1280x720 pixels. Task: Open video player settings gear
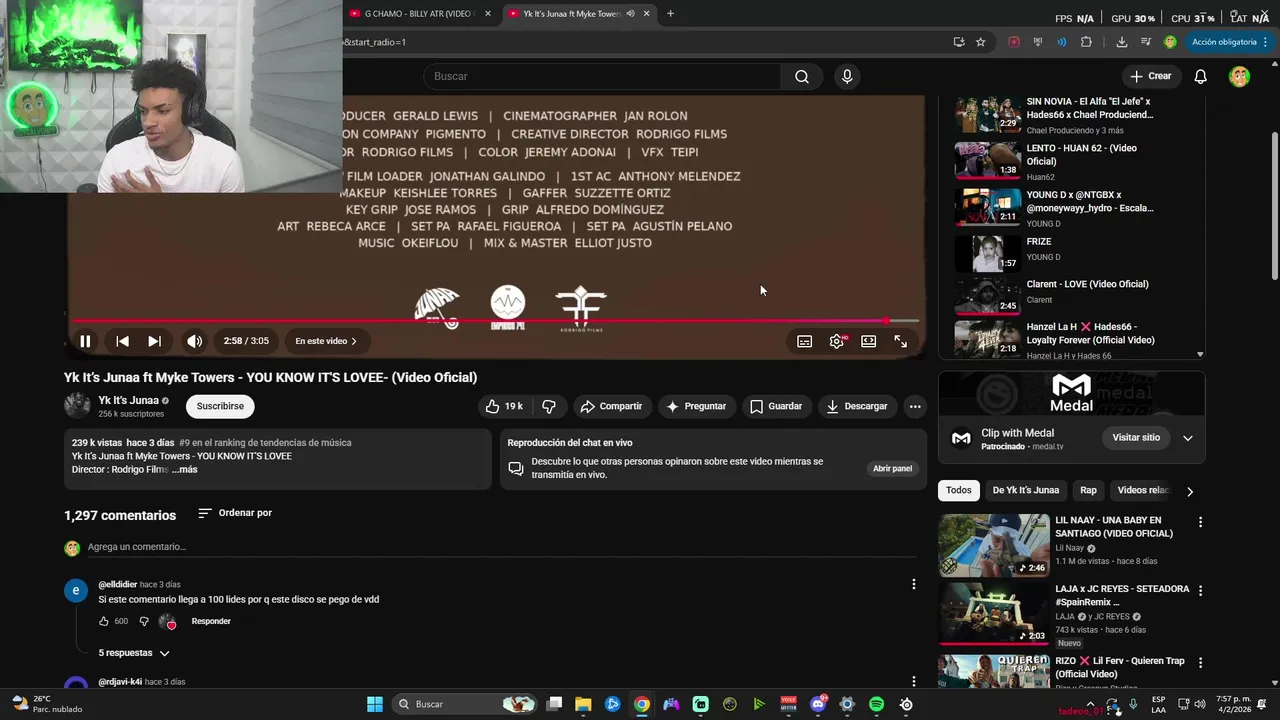pyautogui.click(x=836, y=341)
